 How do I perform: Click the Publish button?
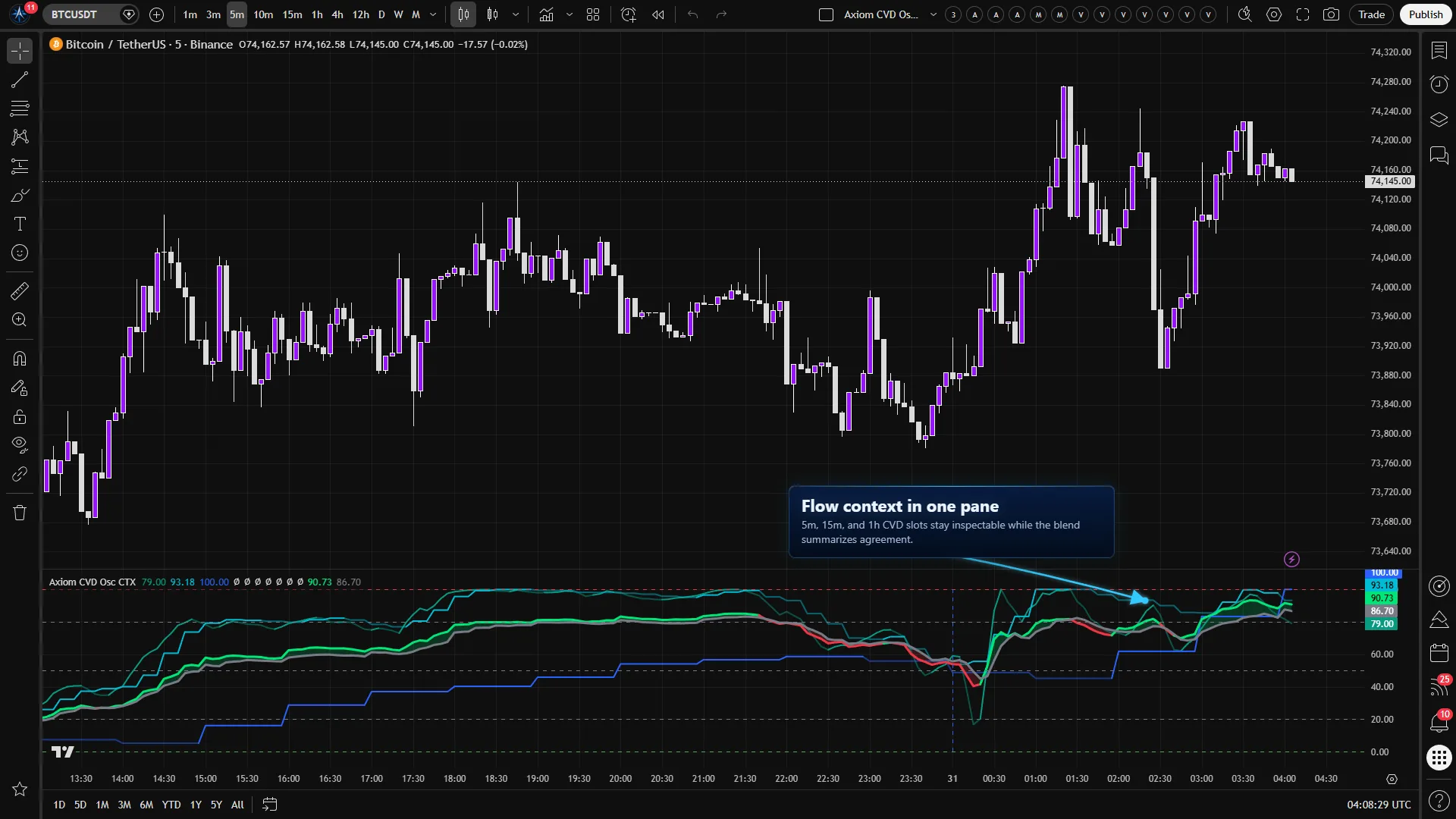[x=1426, y=14]
